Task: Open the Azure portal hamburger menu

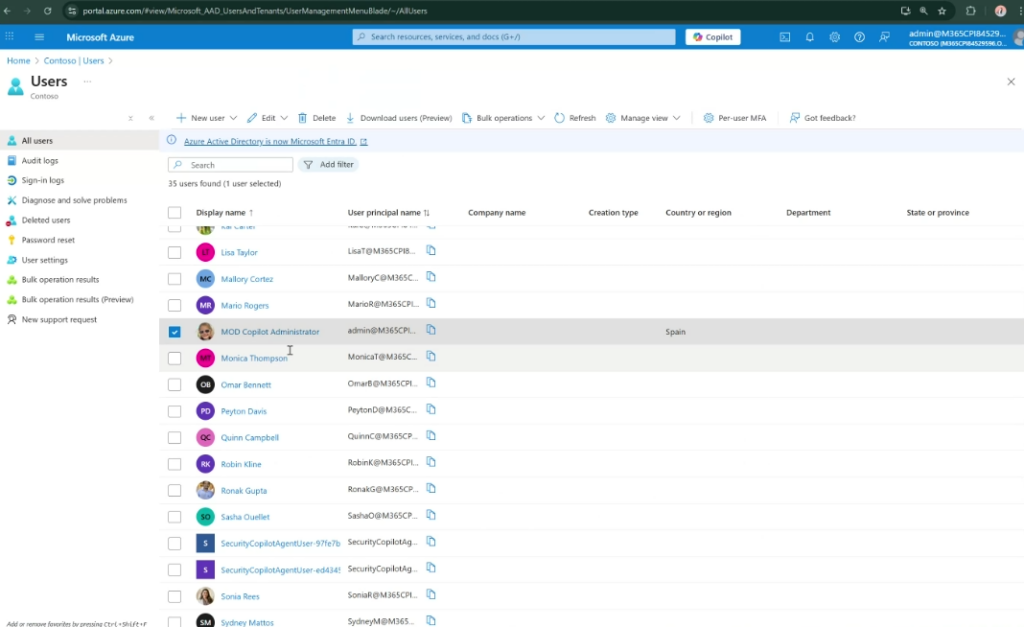Action: (40, 37)
